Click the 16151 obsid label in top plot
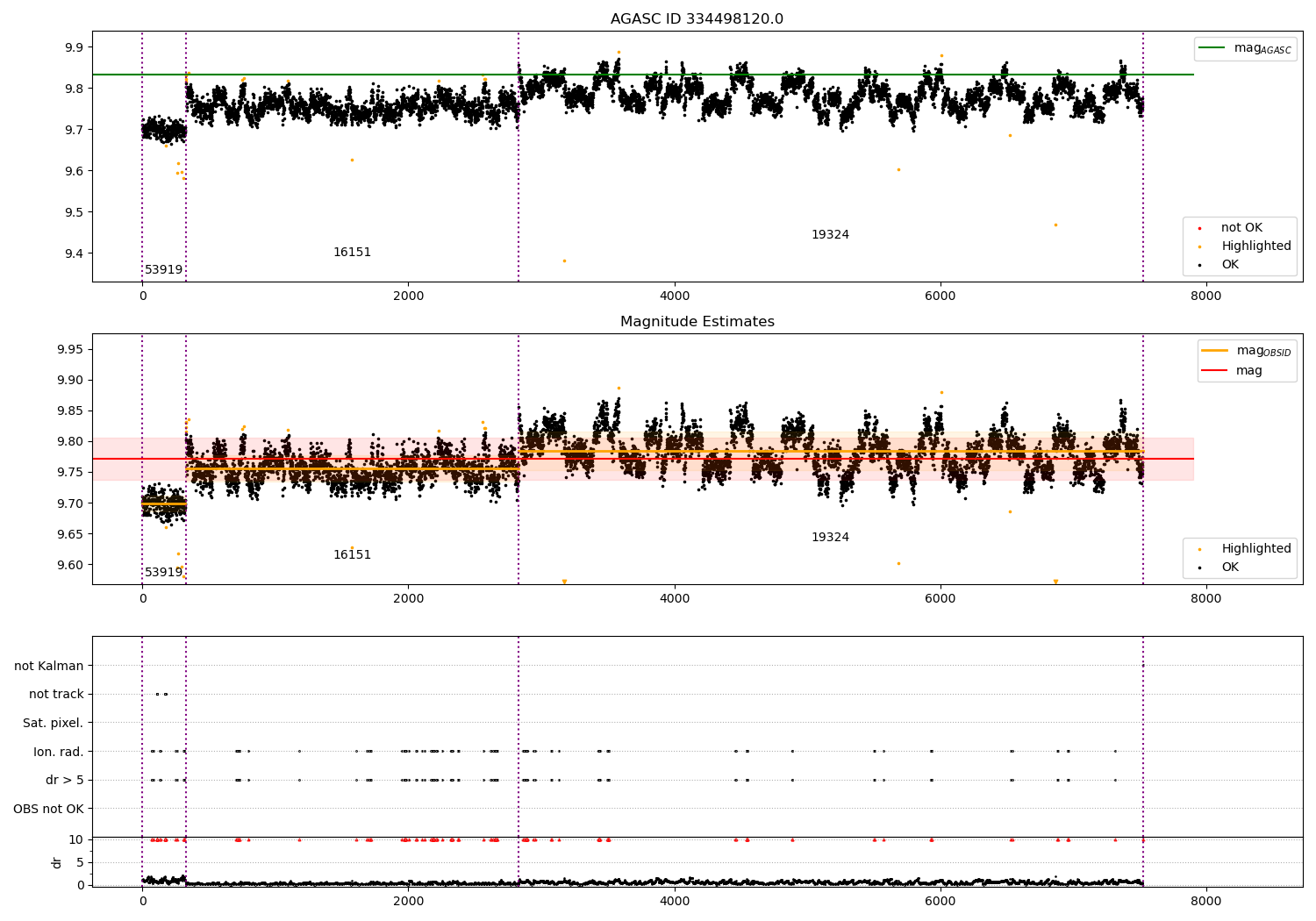Viewport: 1316px width, 921px height. pos(352,253)
